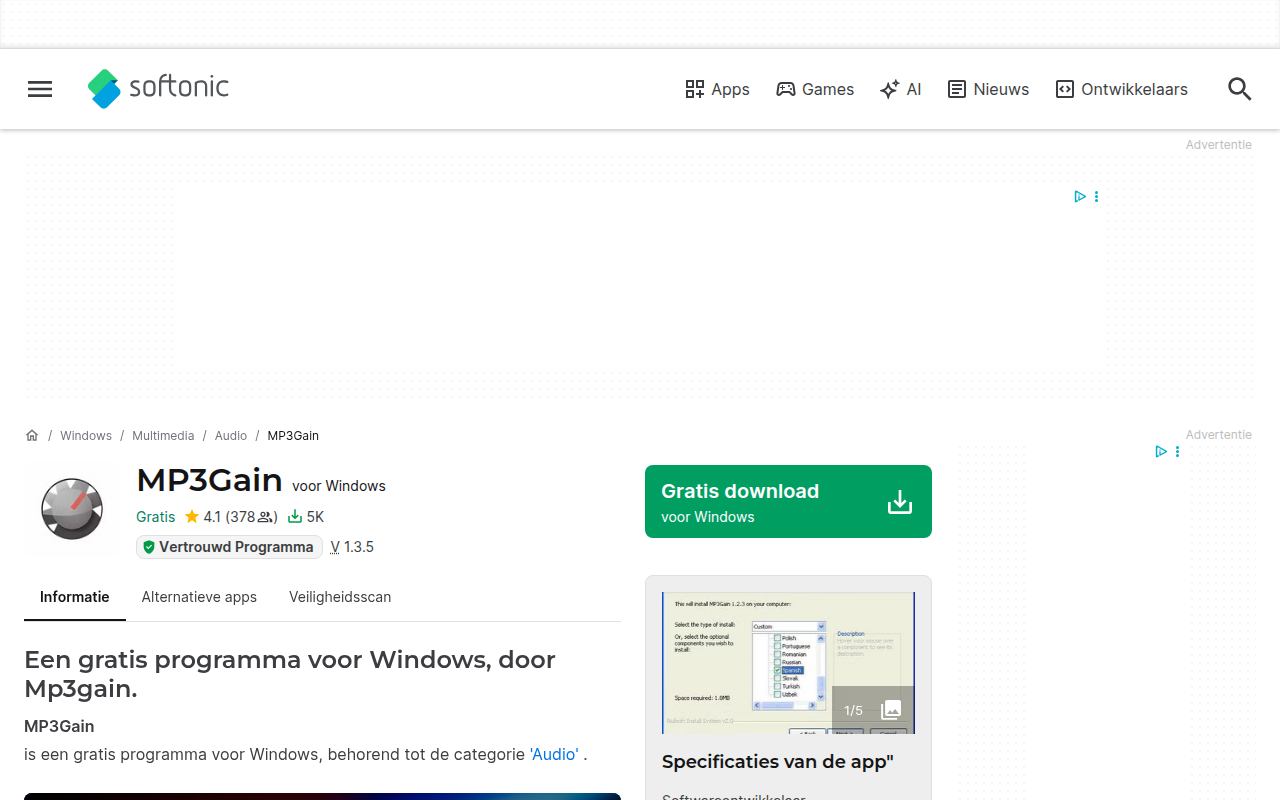1280x800 pixels.
Task: Open the Games section
Action: (815, 89)
